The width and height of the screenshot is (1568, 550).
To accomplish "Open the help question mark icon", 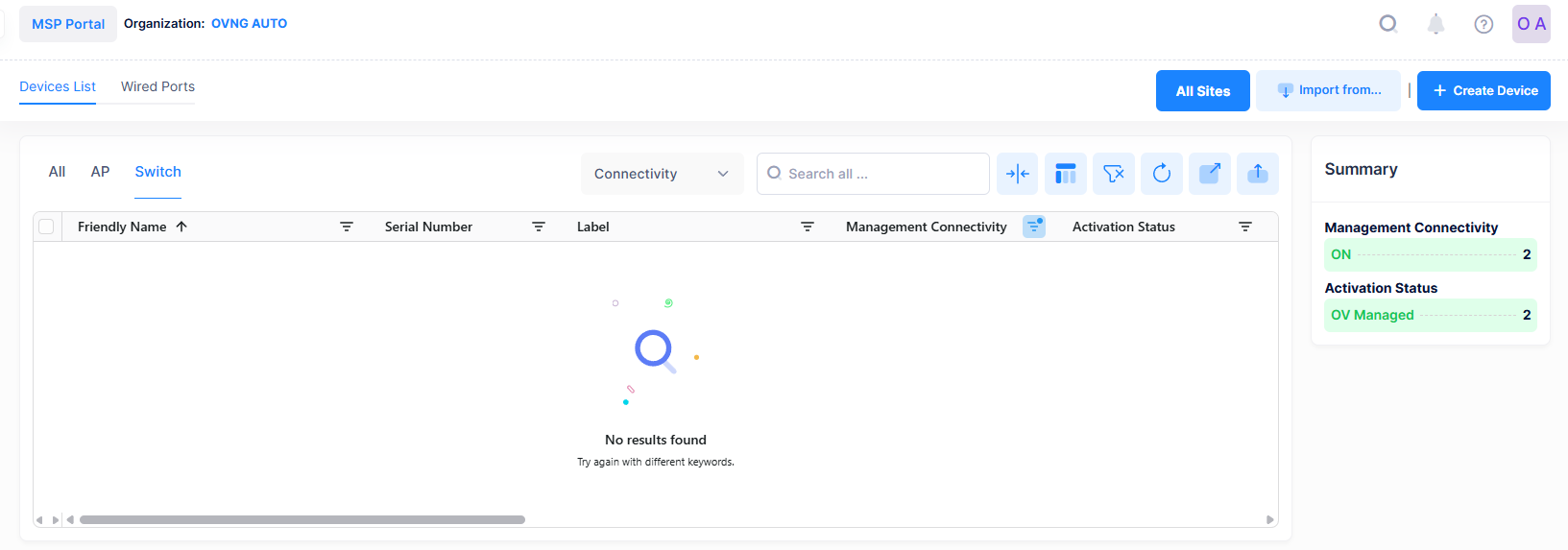I will [1484, 24].
